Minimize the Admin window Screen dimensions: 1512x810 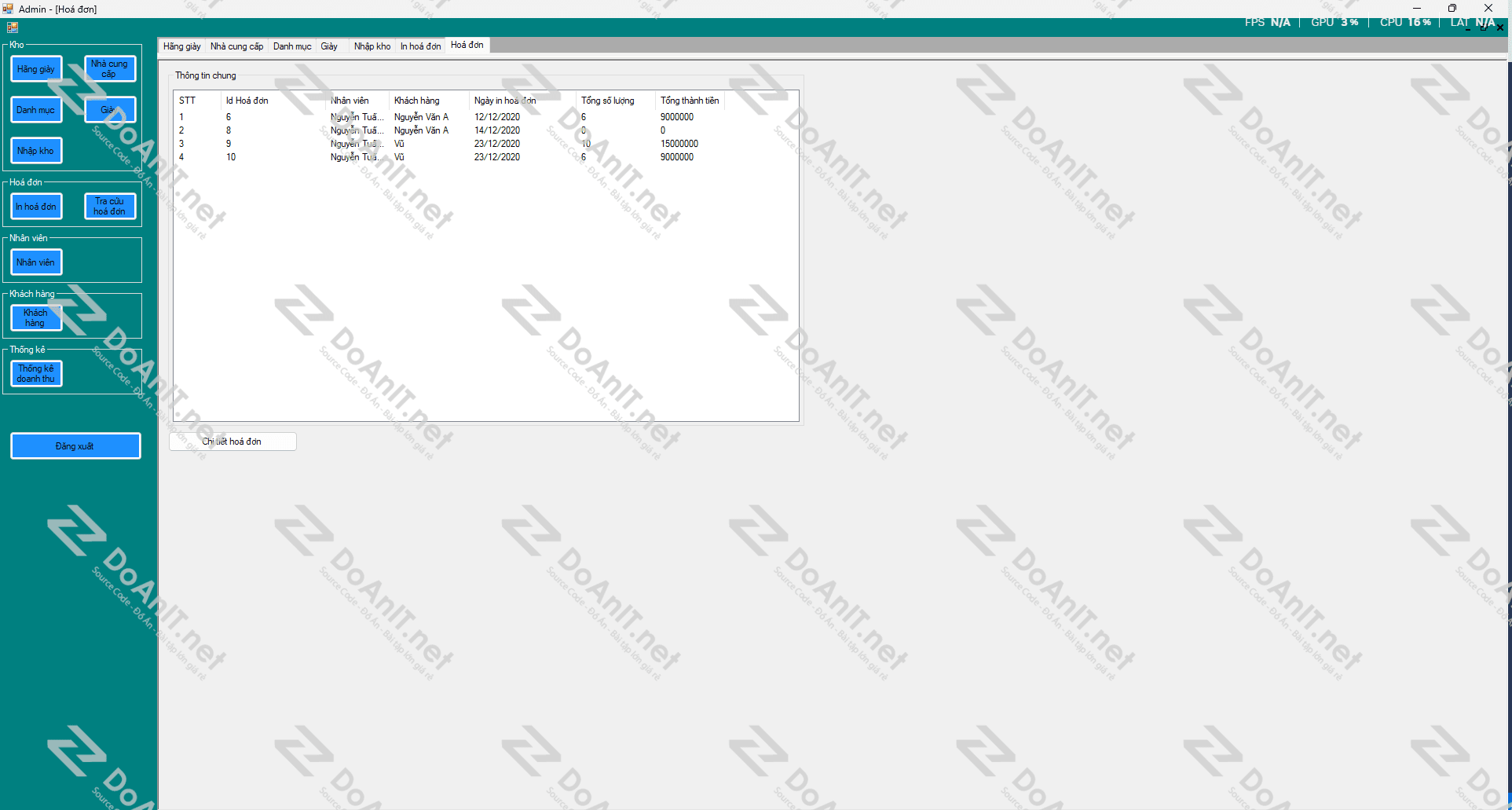(x=1417, y=9)
